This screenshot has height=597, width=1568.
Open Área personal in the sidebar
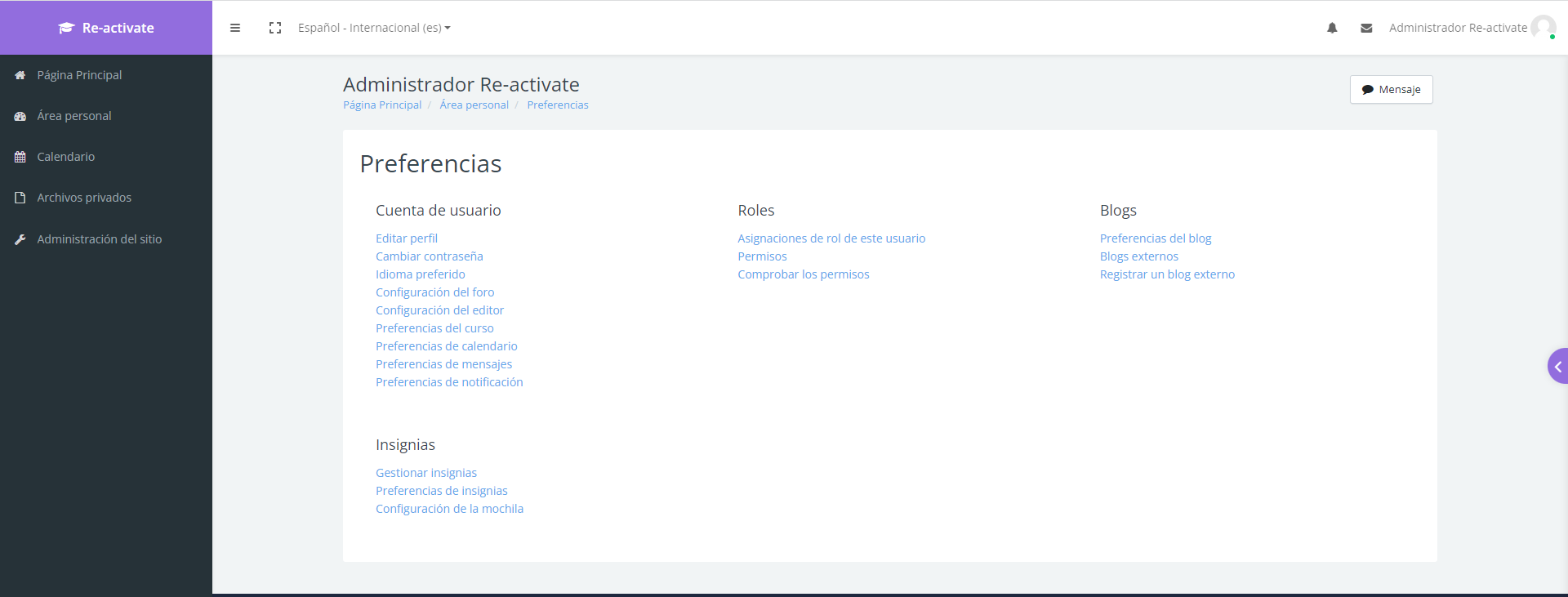click(74, 116)
